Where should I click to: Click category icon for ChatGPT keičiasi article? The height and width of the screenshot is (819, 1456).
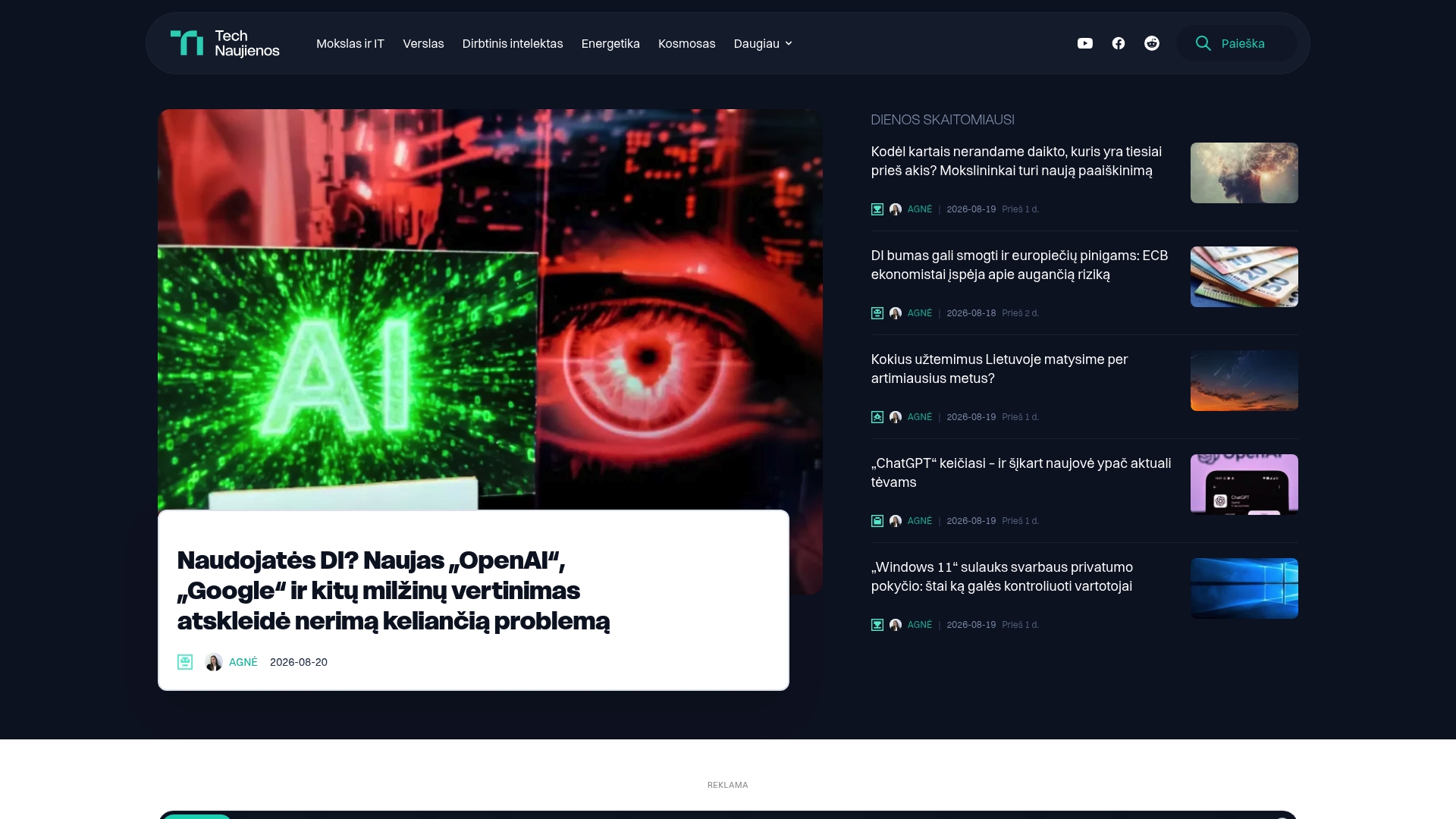pyautogui.click(x=877, y=521)
